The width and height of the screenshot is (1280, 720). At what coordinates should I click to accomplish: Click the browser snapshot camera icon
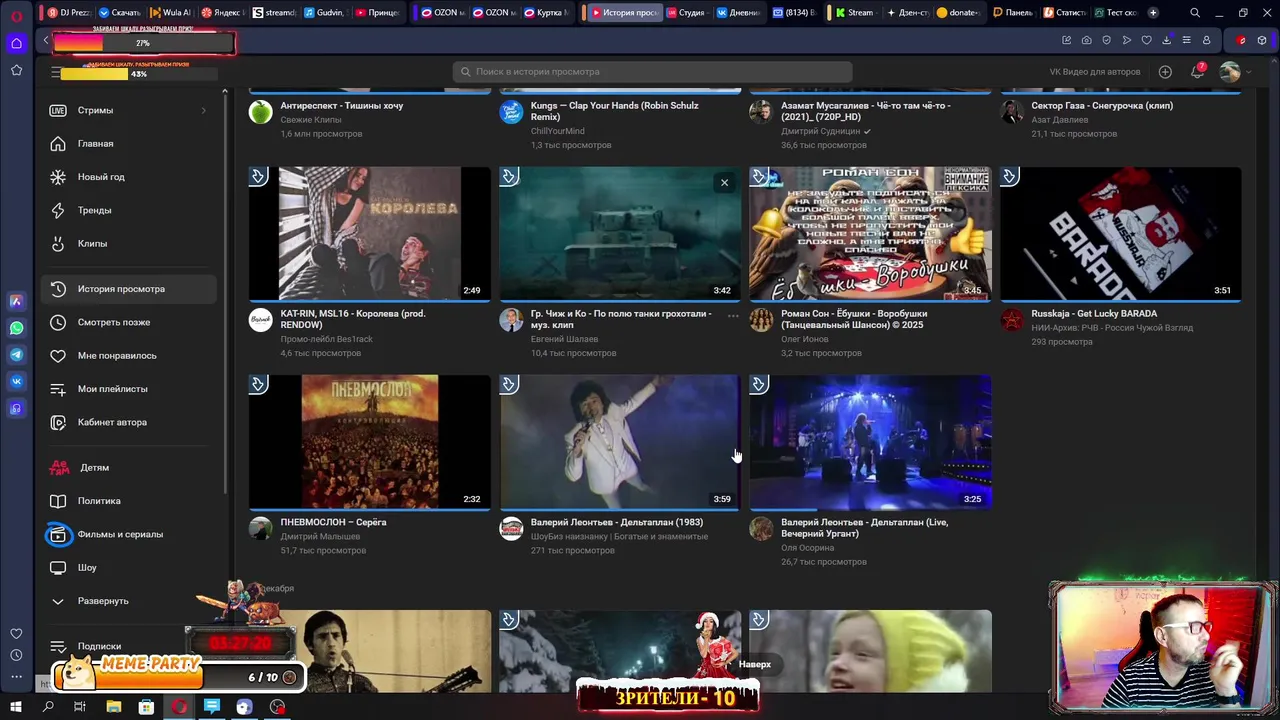point(1086,40)
